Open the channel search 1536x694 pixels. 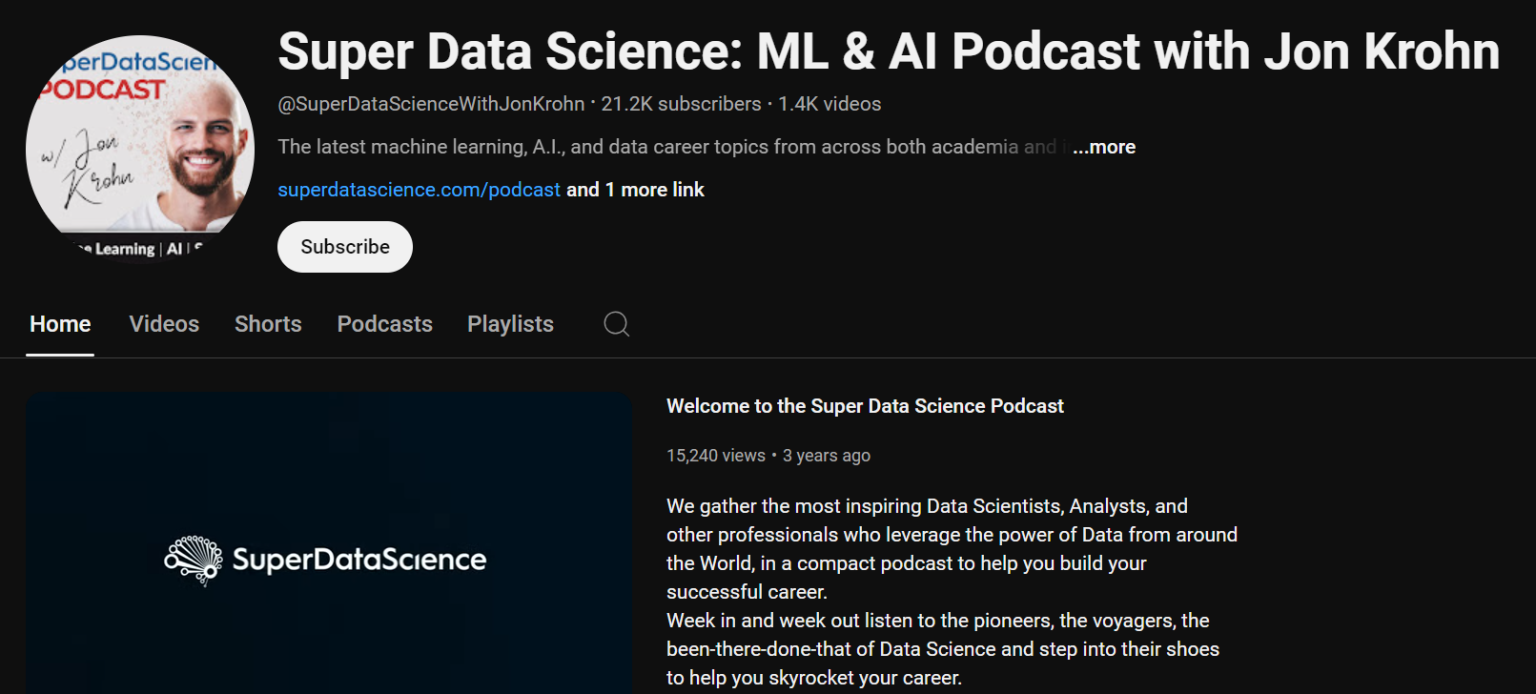pyautogui.click(x=615, y=323)
